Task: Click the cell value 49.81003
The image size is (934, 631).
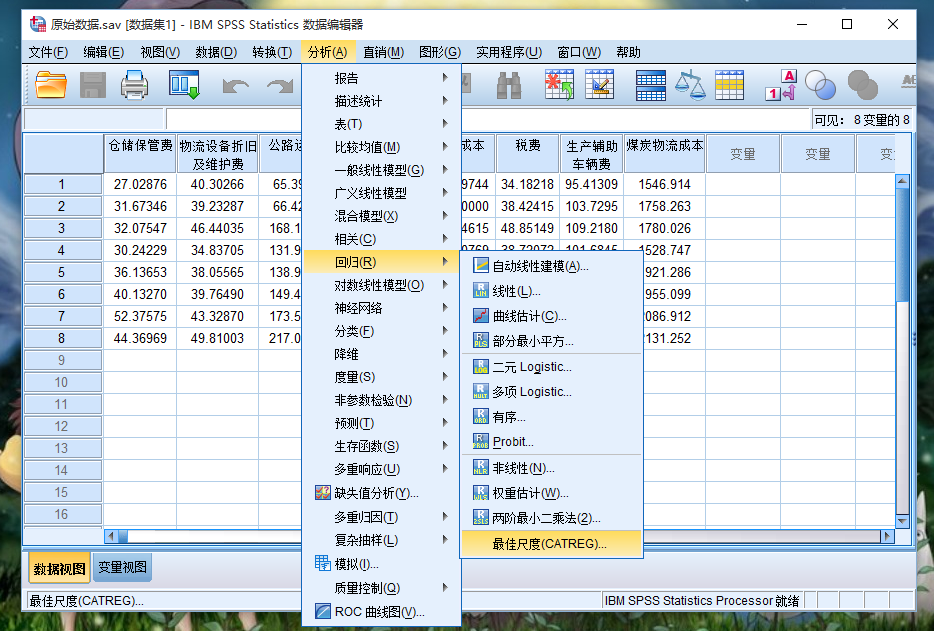Action: (217, 338)
